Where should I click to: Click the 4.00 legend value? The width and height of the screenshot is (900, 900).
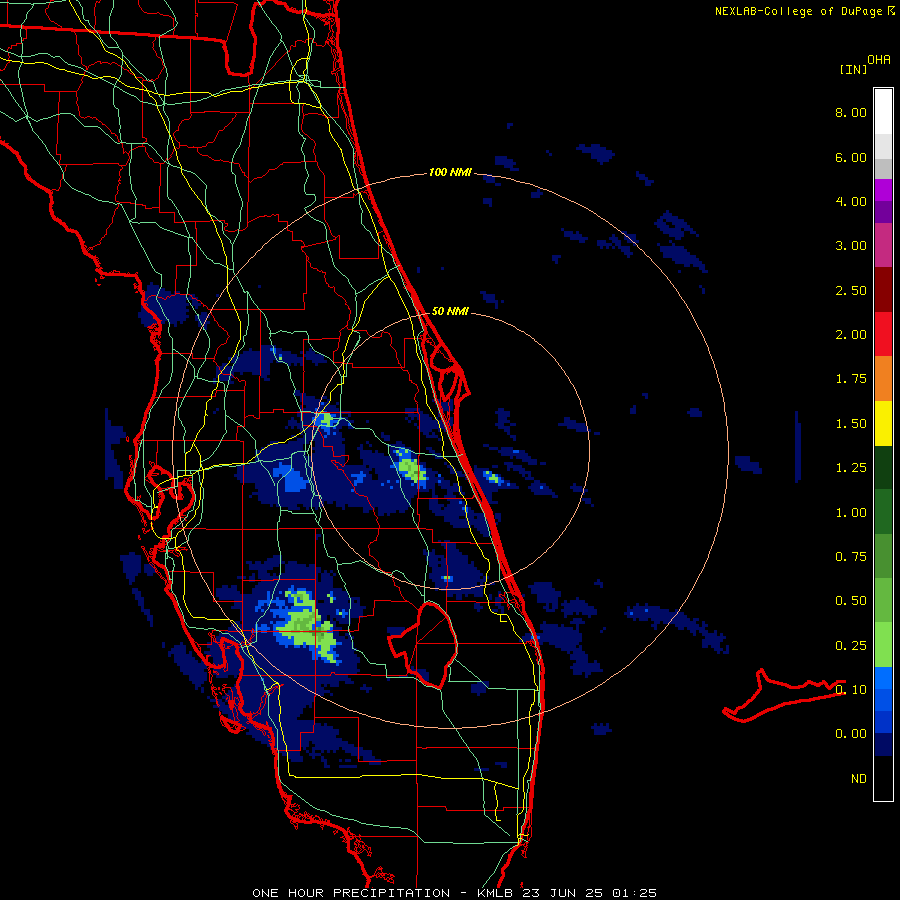pos(851,201)
